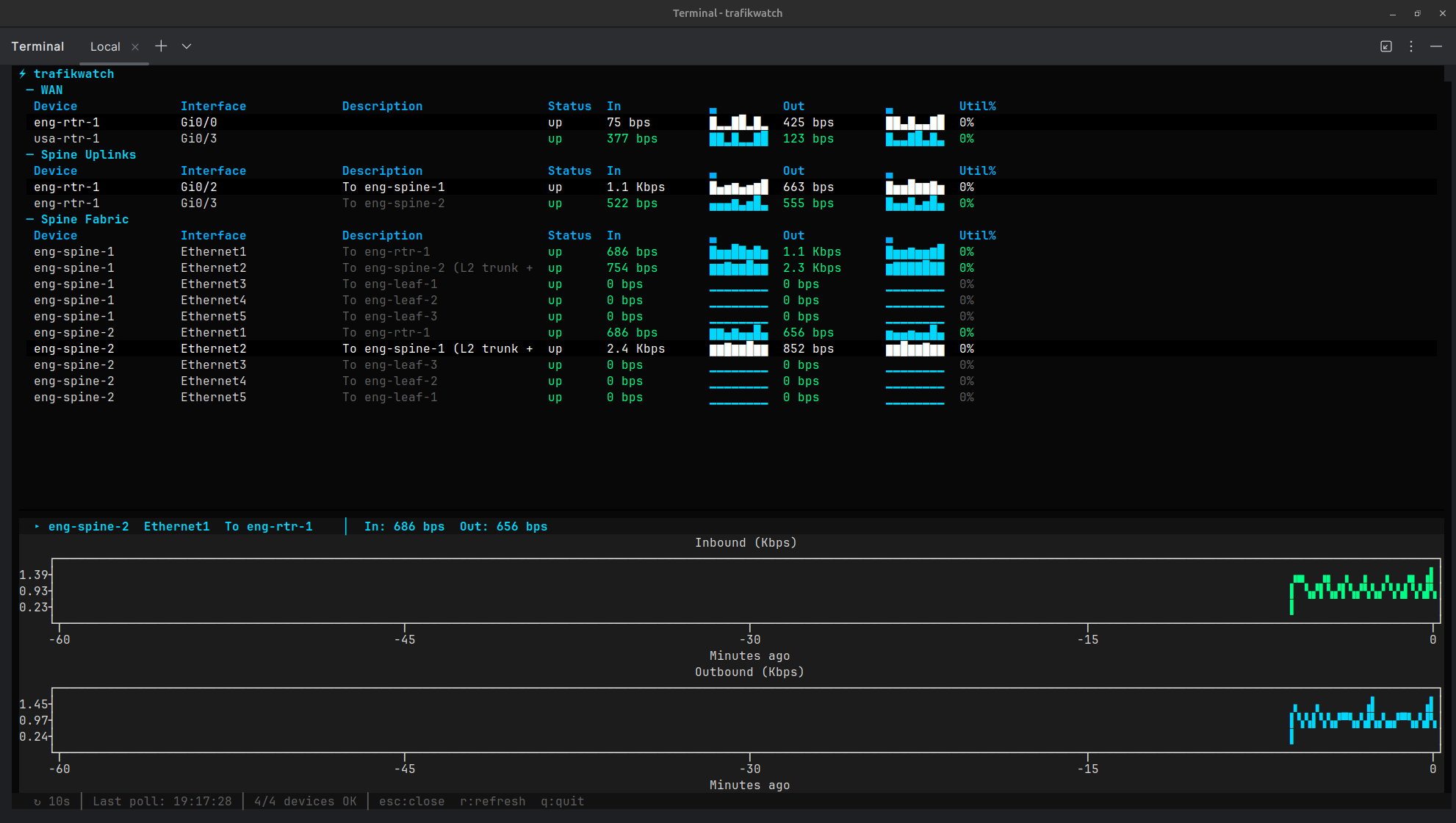The image size is (1456, 823).
Task: Open a new tab with the plus icon
Action: [x=161, y=46]
